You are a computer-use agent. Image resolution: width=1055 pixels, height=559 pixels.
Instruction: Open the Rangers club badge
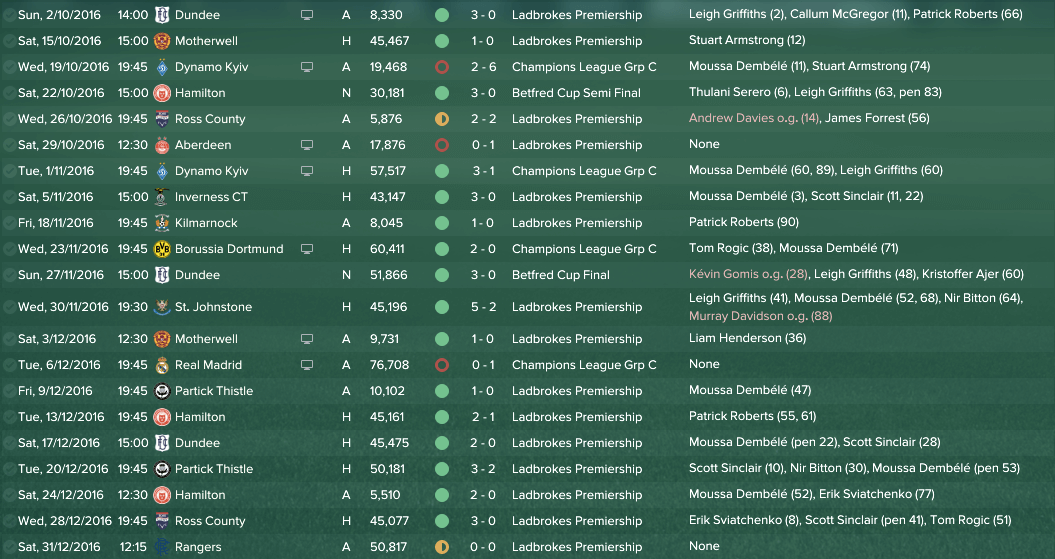[x=161, y=547]
